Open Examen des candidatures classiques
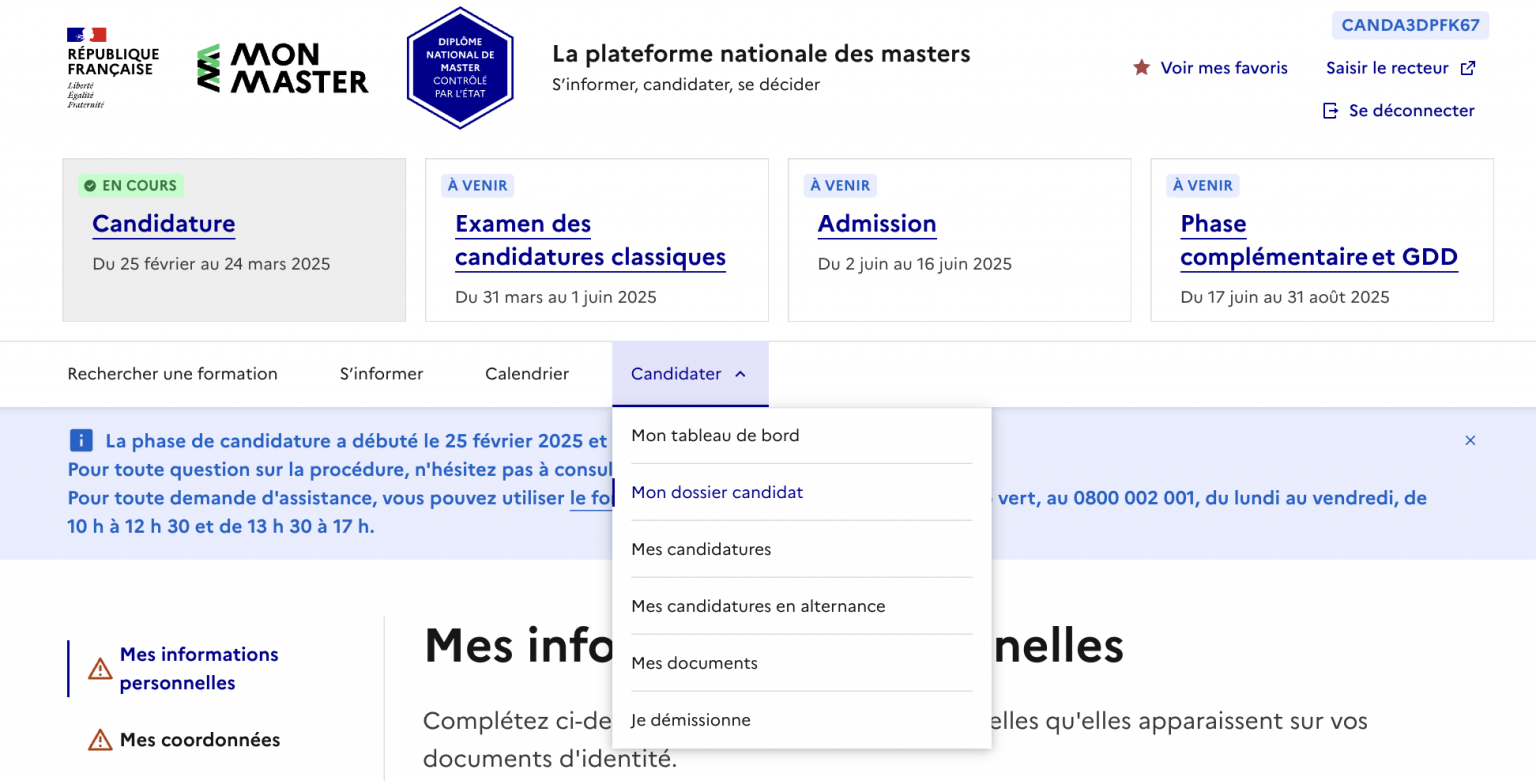This screenshot has width=1536, height=781. (x=590, y=240)
